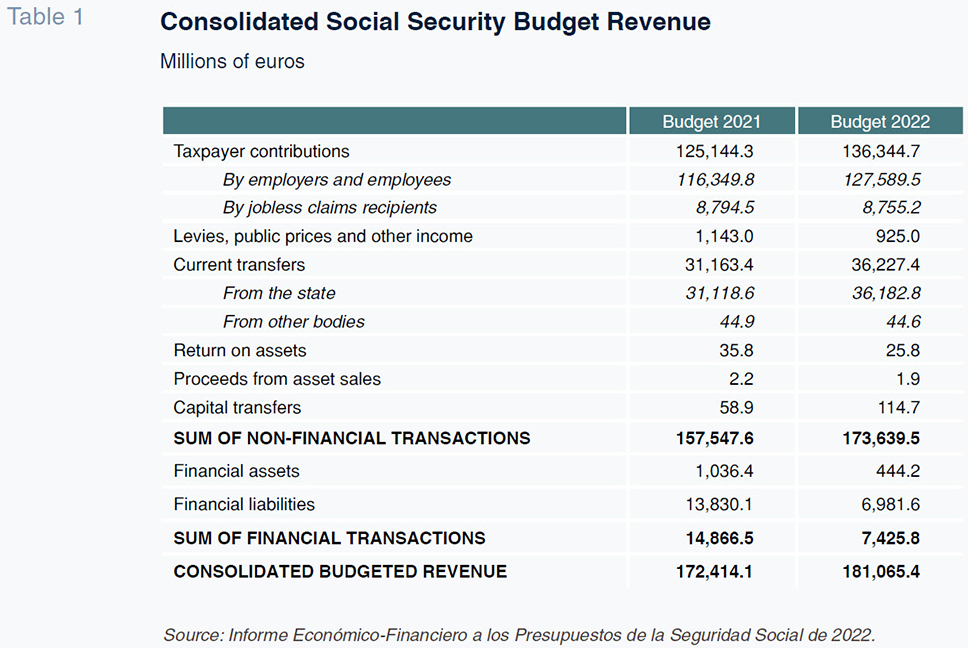
Task: Click the Table 1 label
Action: (x=45, y=17)
